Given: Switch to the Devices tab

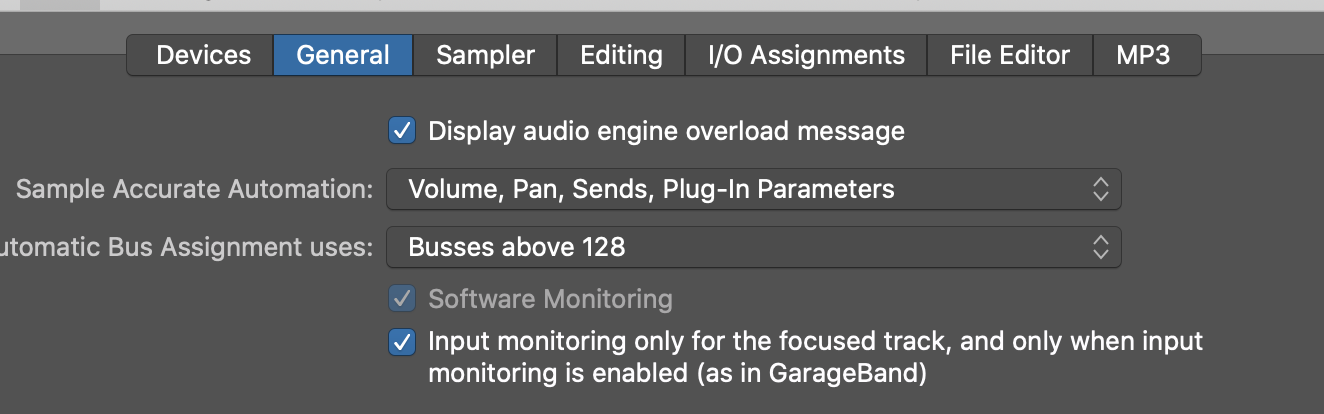Looking at the screenshot, I should (x=202, y=55).
